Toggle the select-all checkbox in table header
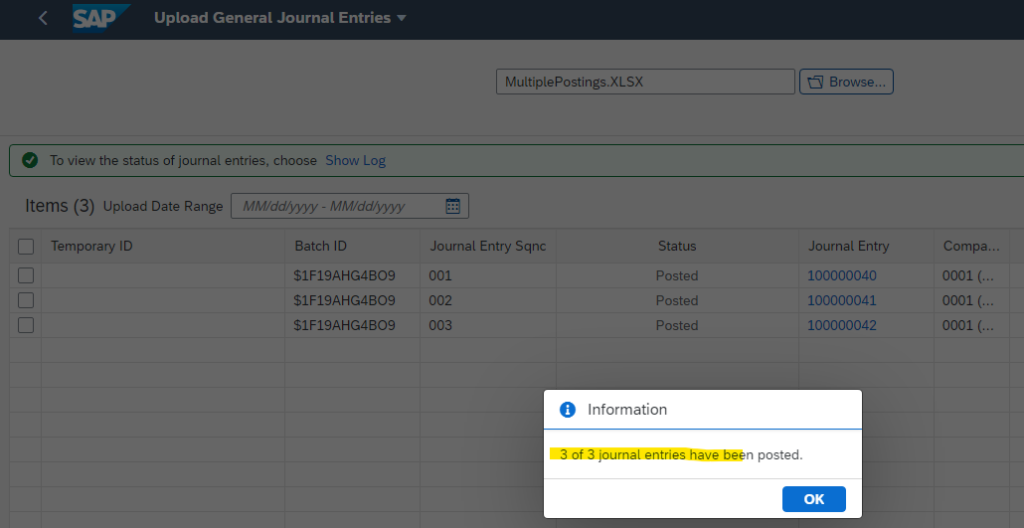Screen dimensions: 1024x528 coord(26,246)
